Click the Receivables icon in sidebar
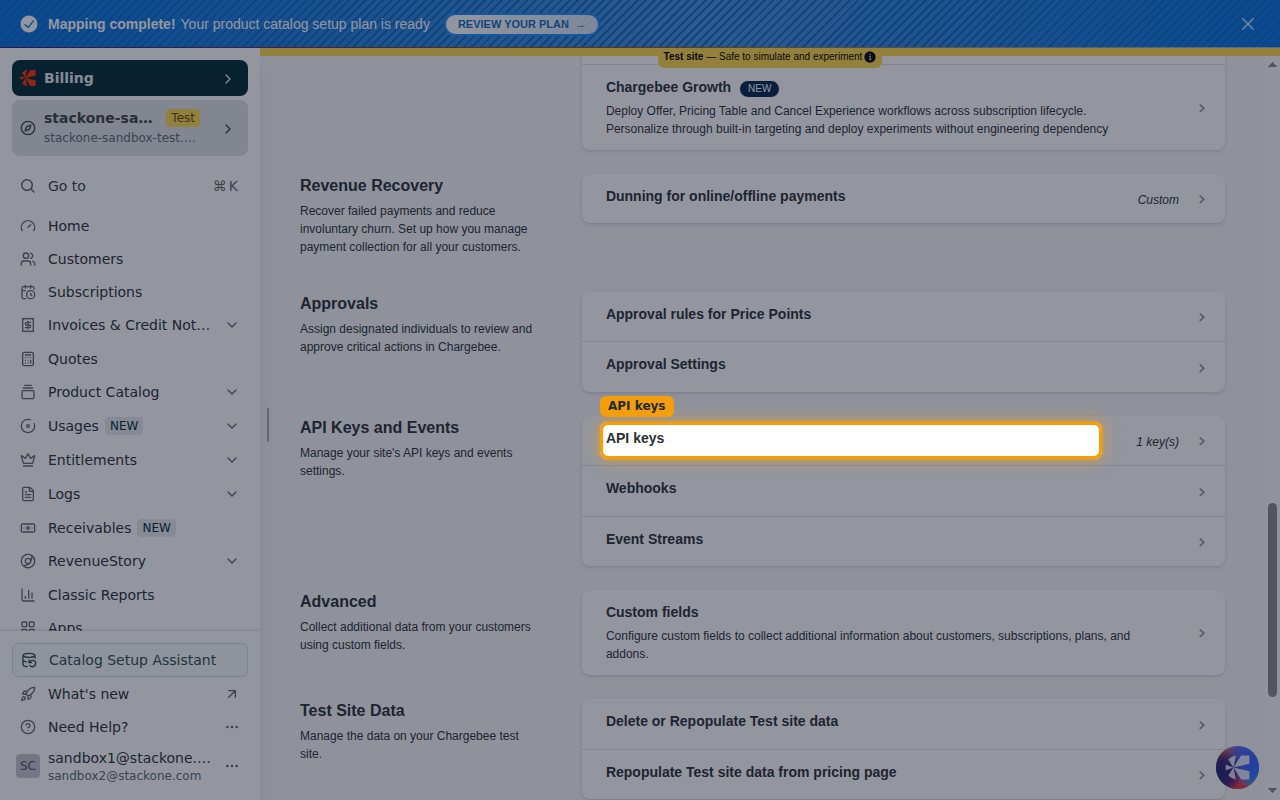 coord(28,528)
